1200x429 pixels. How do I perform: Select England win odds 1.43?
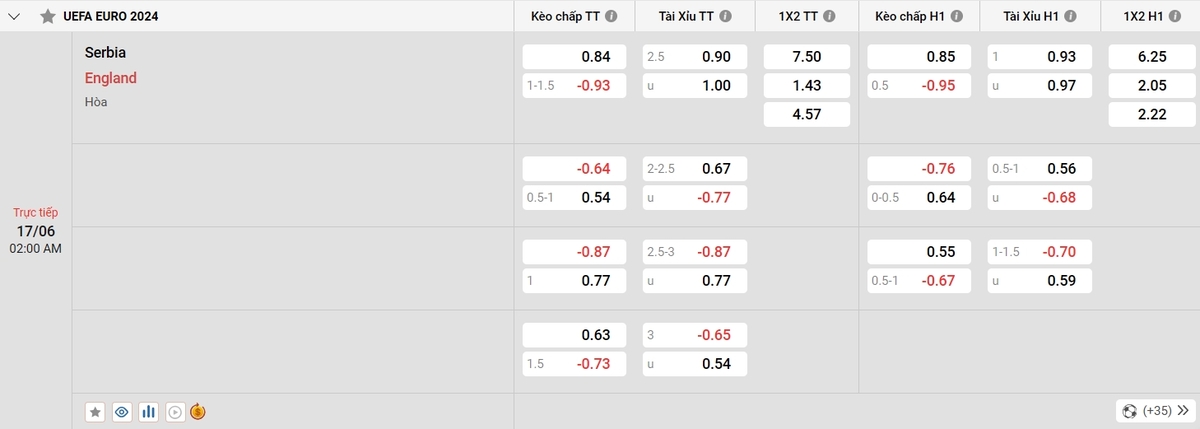pyautogui.click(x=806, y=86)
